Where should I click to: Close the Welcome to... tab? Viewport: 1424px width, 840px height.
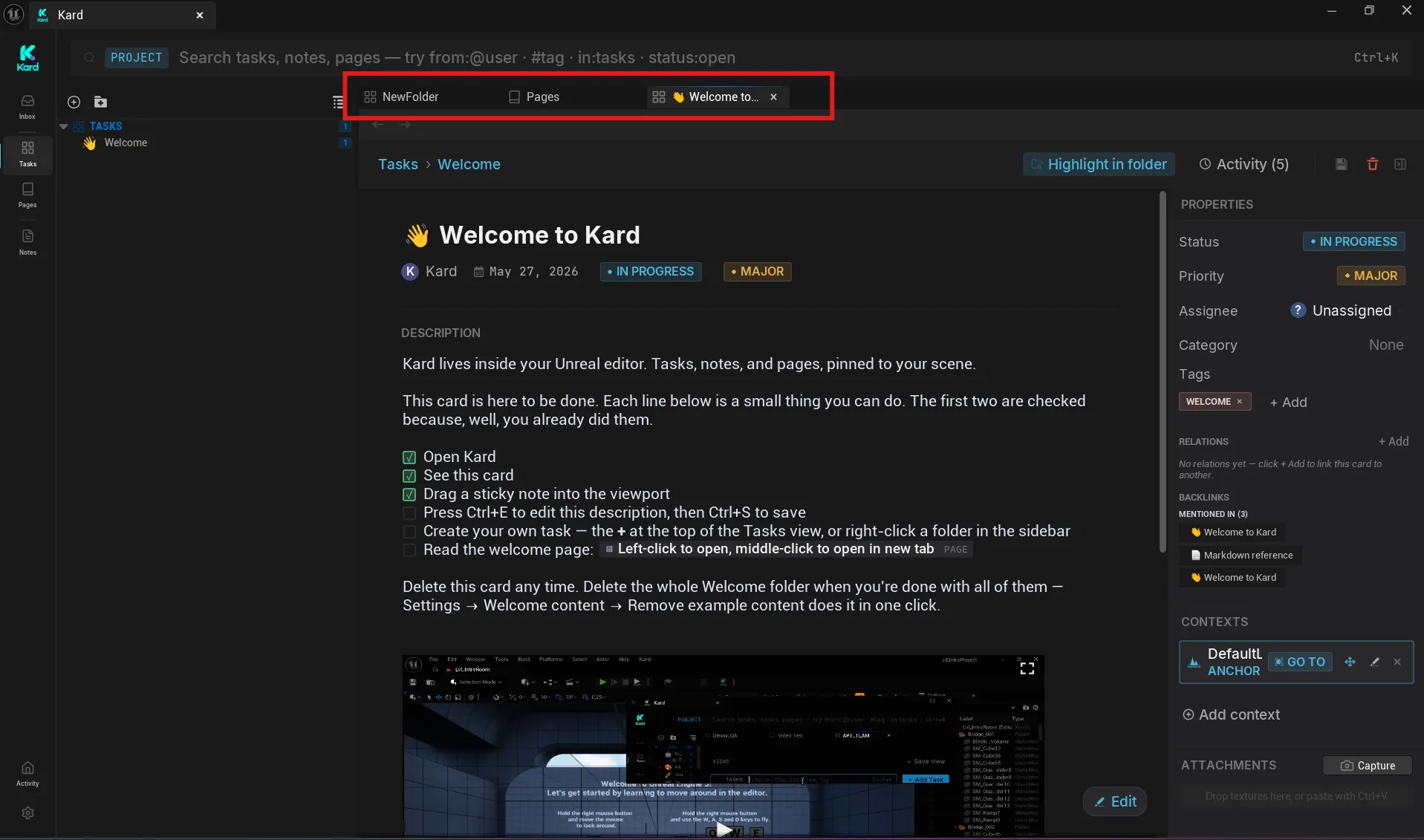(x=773, y=97)
